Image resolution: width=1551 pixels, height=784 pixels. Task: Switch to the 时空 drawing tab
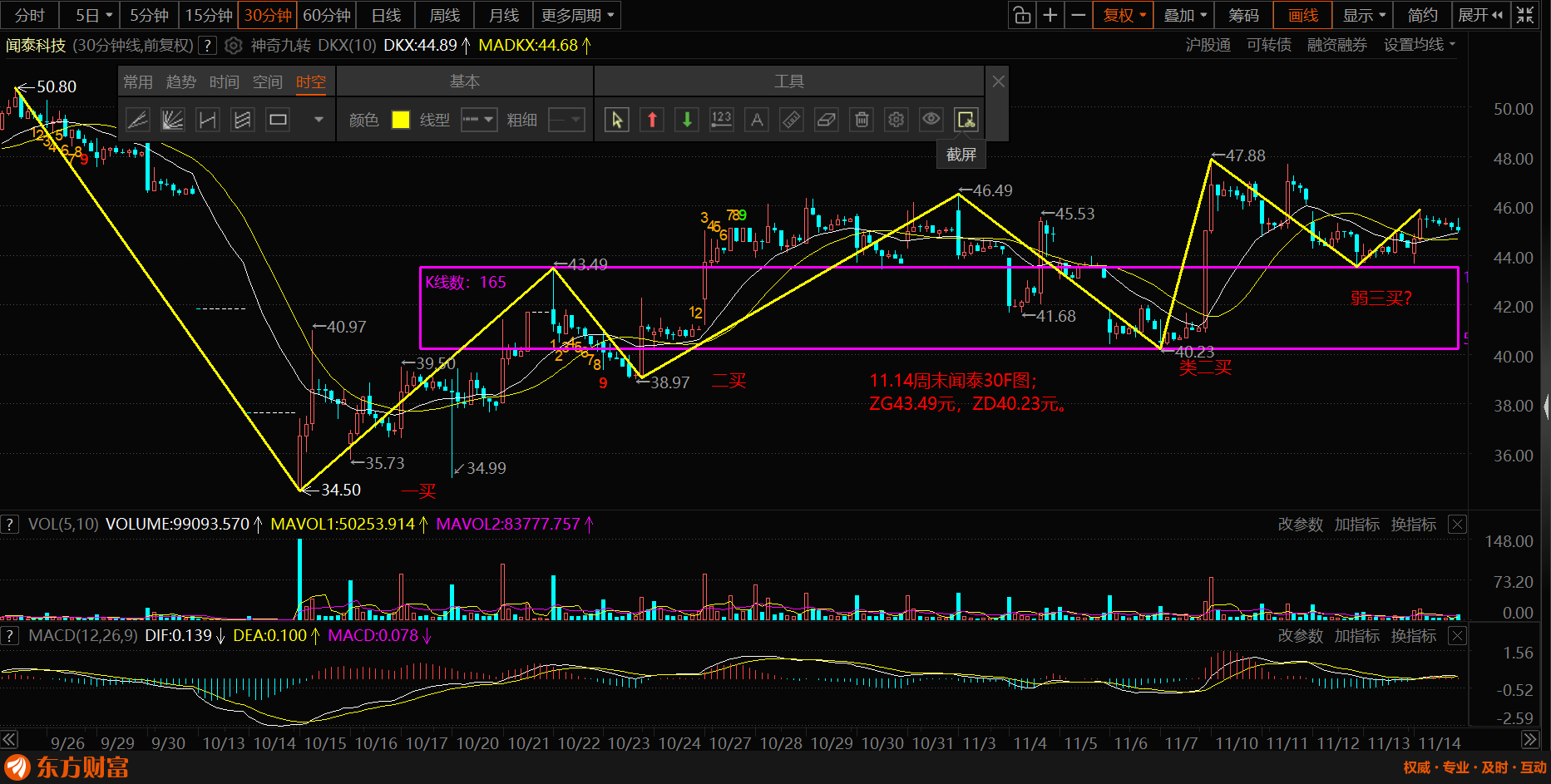click(311, 81)
